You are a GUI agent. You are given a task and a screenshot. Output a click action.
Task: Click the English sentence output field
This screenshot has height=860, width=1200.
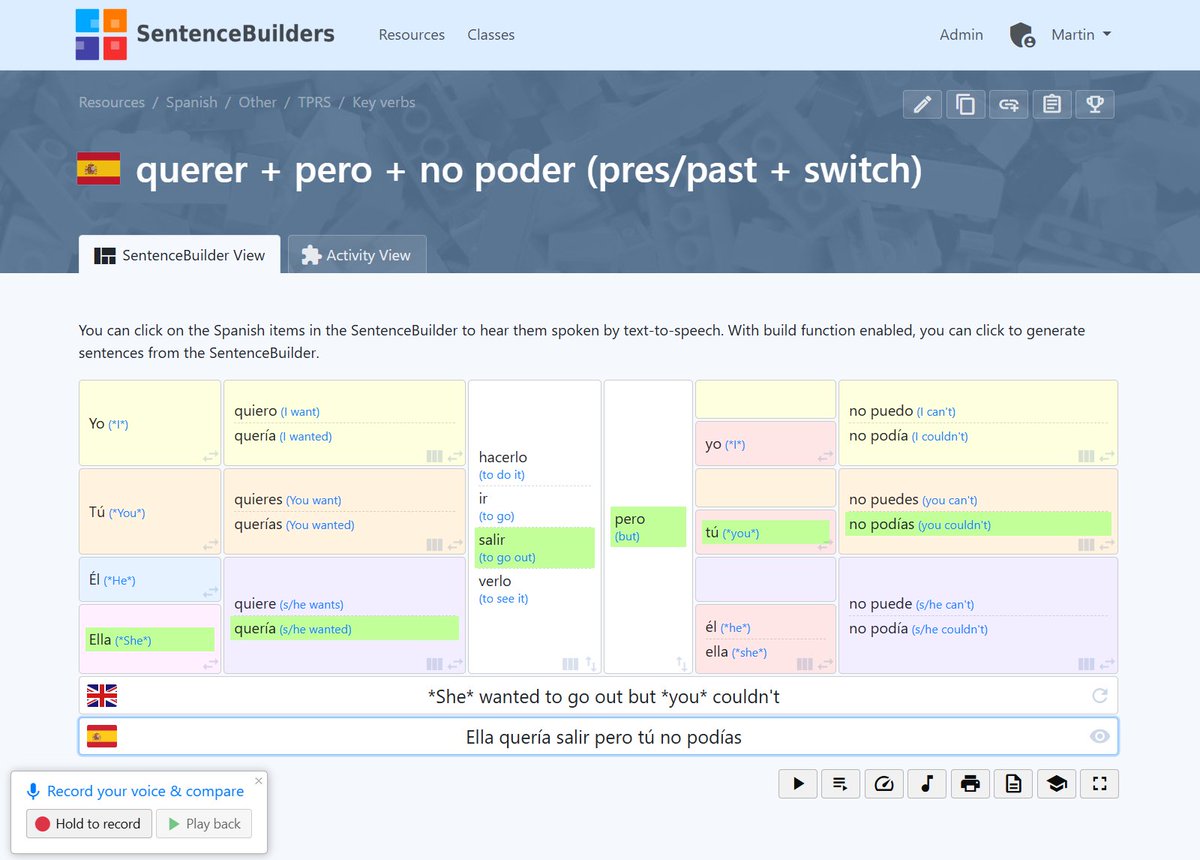click(598, 696)
